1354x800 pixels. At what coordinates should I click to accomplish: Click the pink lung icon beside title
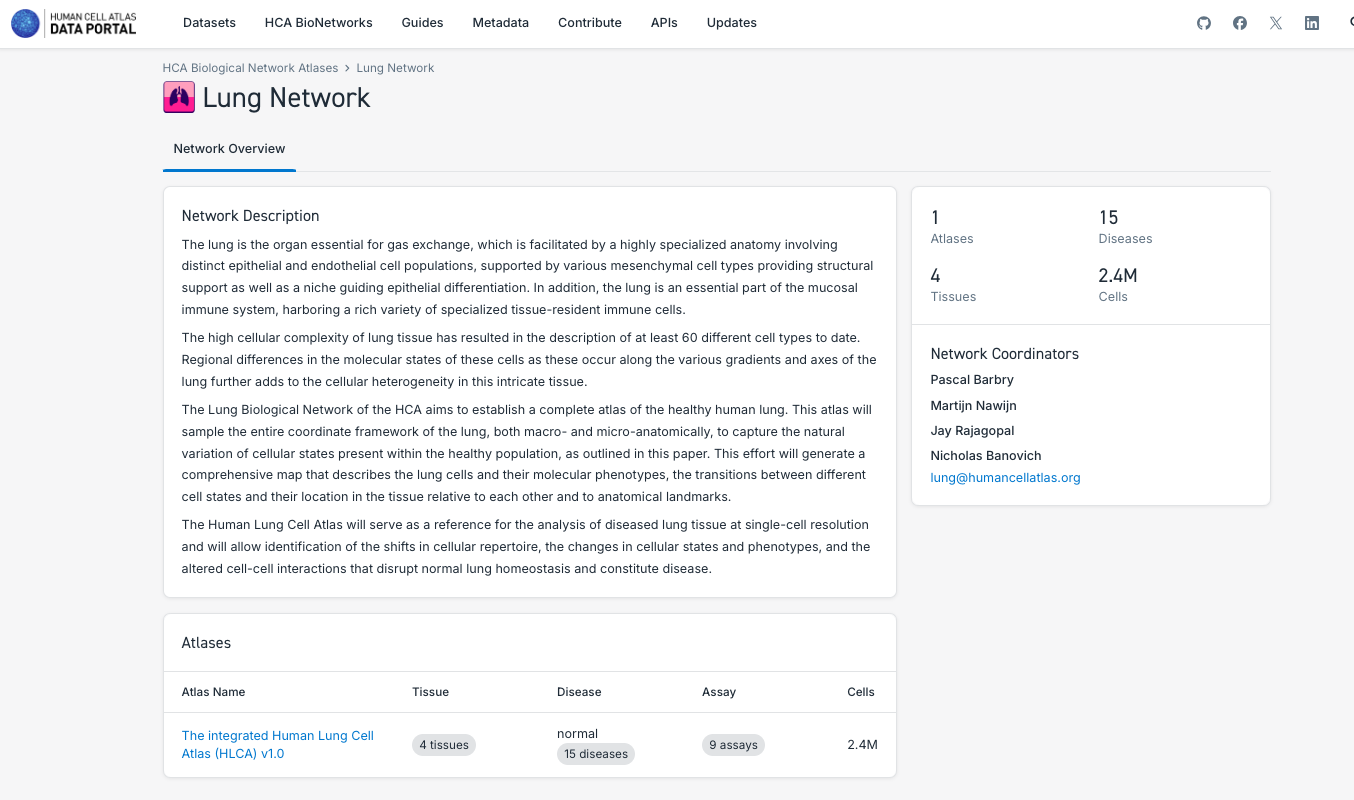click(x=179, y=97)
